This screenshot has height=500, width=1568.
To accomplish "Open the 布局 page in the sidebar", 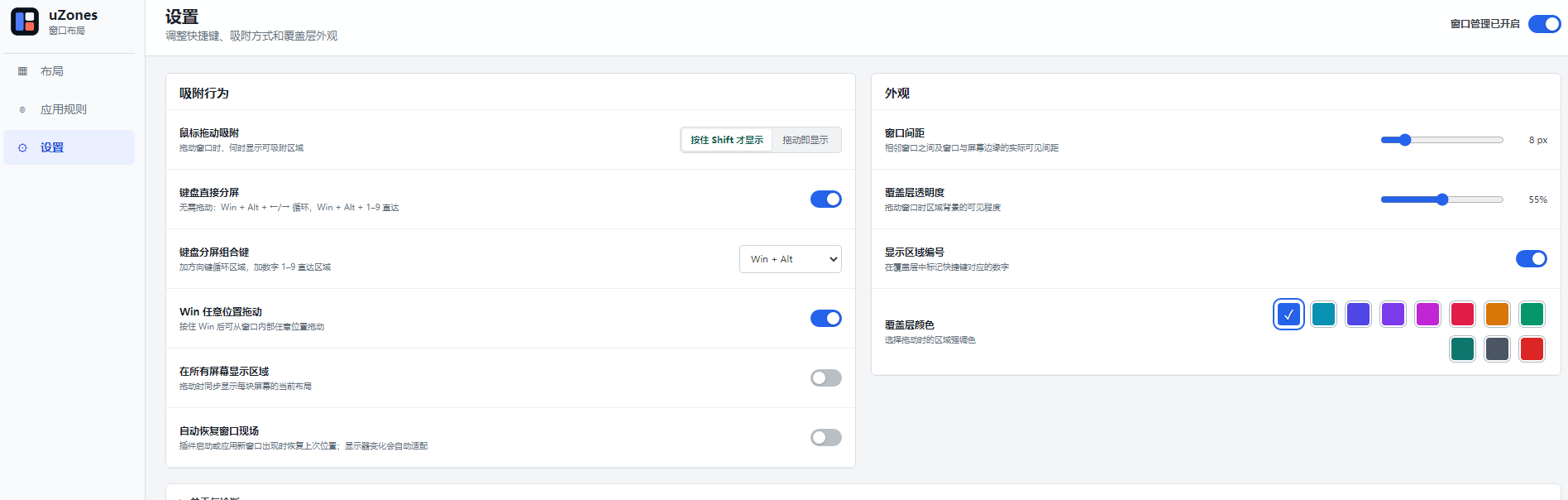I will 69,71.
